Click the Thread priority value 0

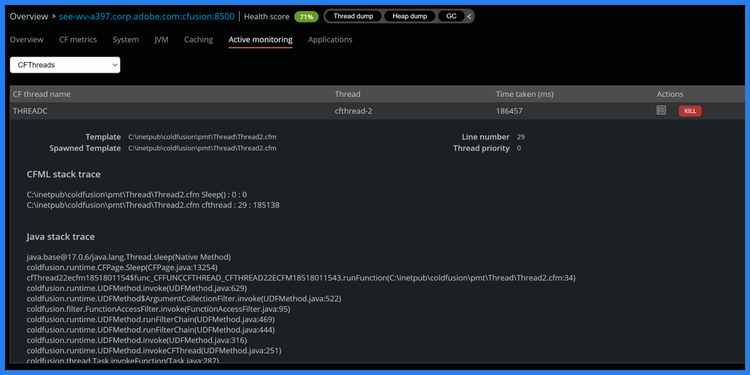(519, 148)
